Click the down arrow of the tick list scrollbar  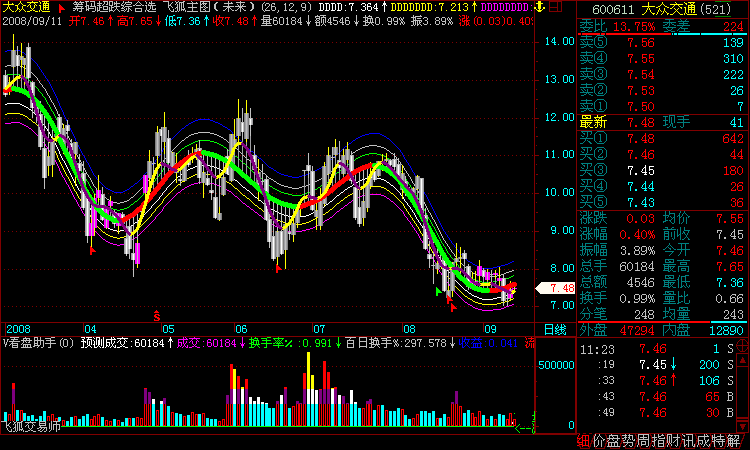[743, 425]
